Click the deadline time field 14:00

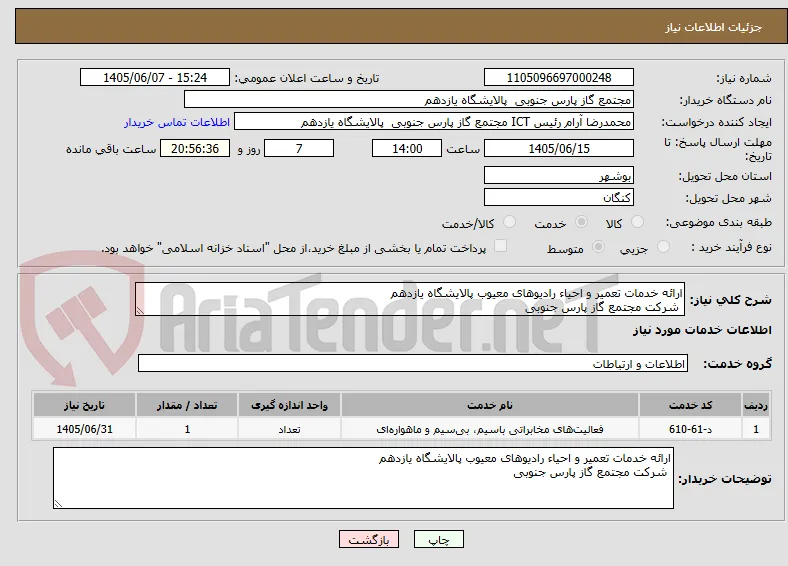[407, 148]
